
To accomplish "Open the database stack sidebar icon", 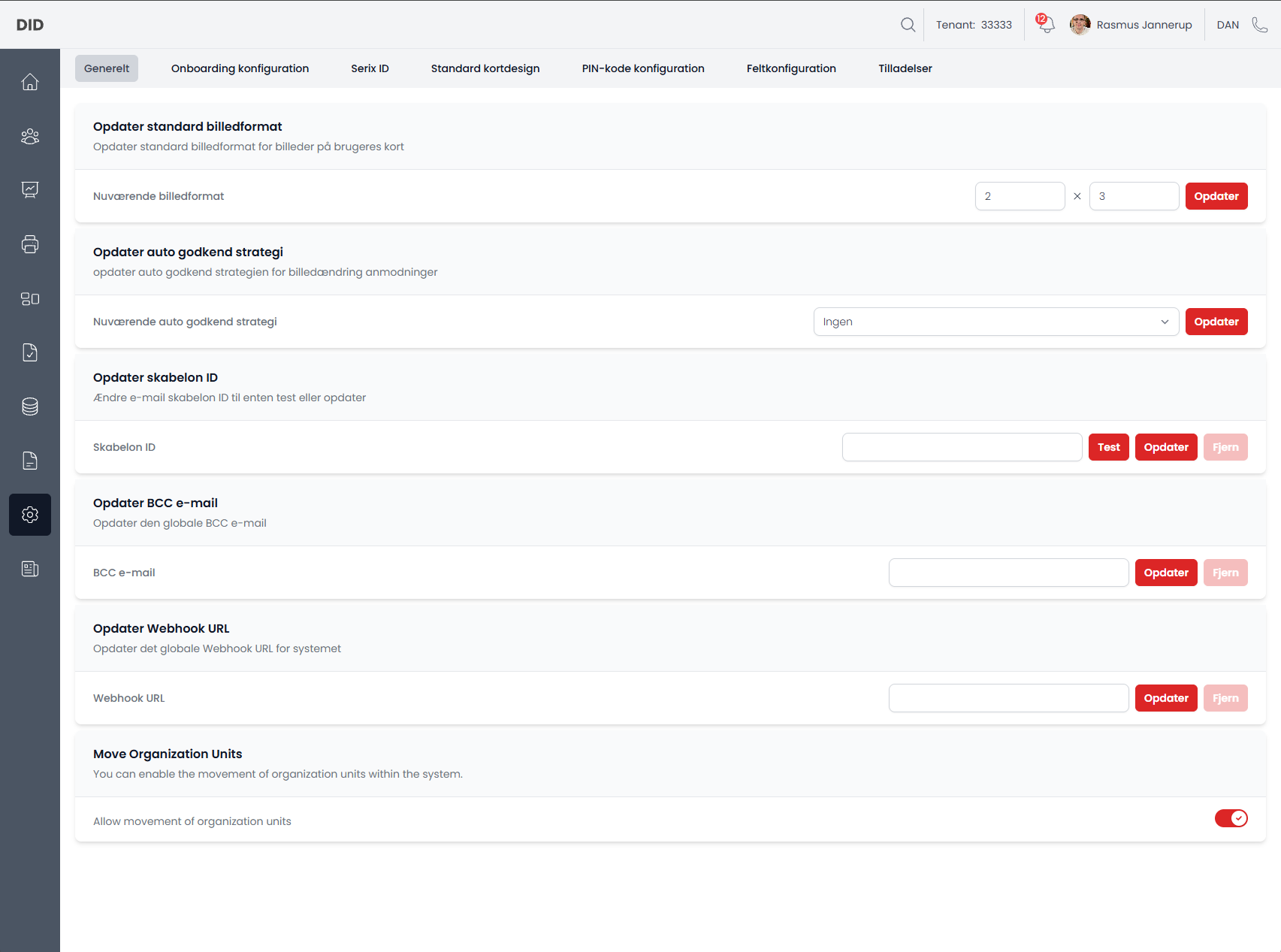I will (30, 406).
